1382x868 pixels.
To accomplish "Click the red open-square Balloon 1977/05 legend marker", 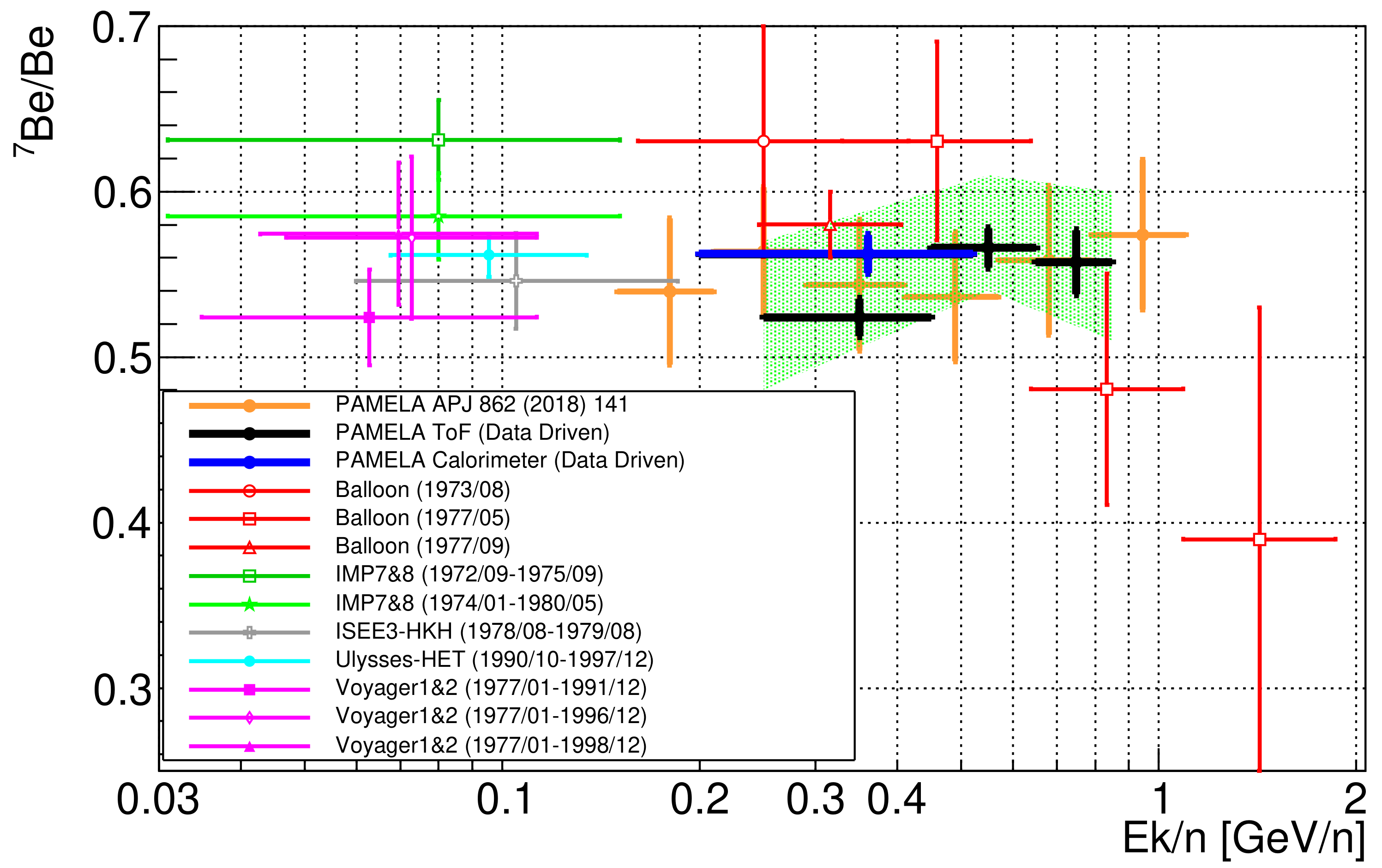I will [x=249, y=519].
